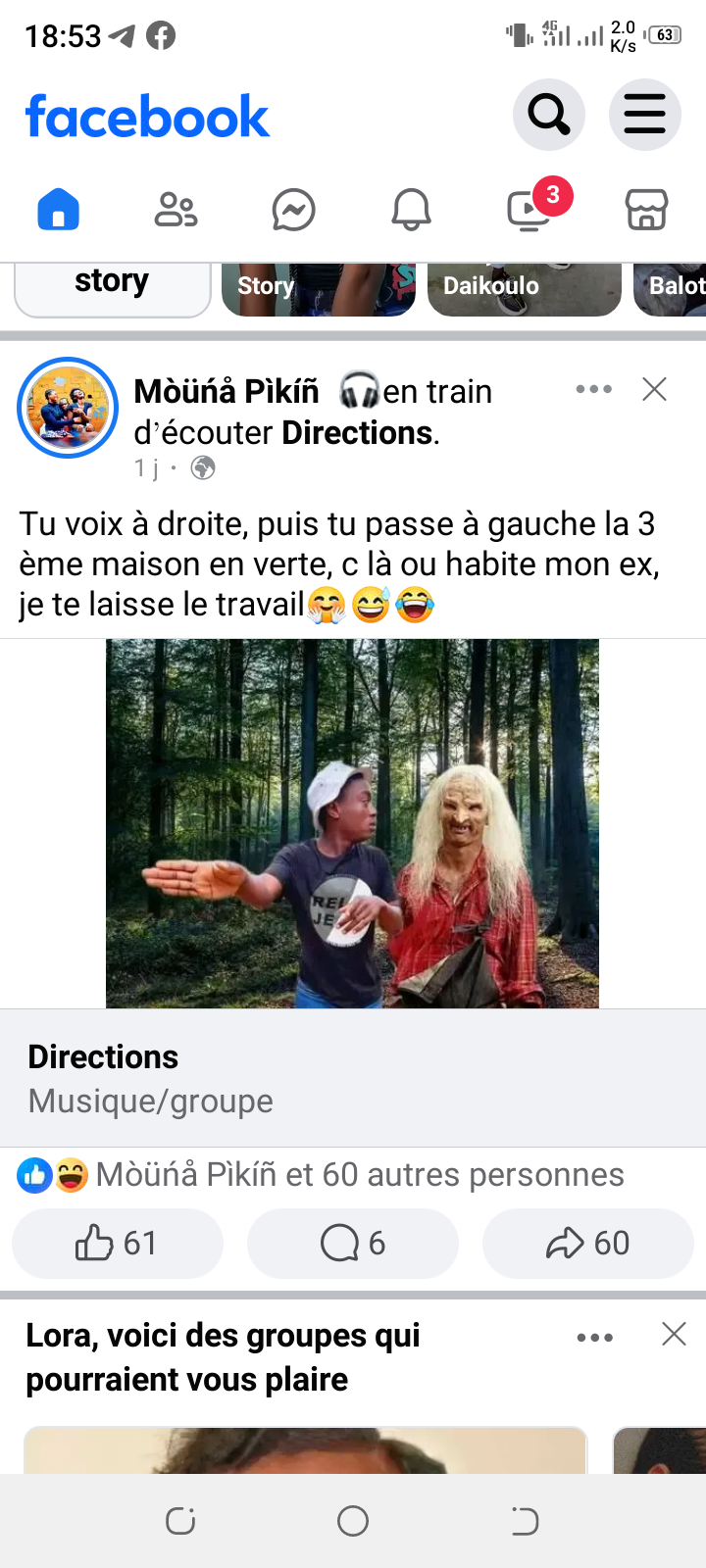The image size is (706, 1568).
Task: Share the post with 60 shares
Action: [x=588, y=1243]
